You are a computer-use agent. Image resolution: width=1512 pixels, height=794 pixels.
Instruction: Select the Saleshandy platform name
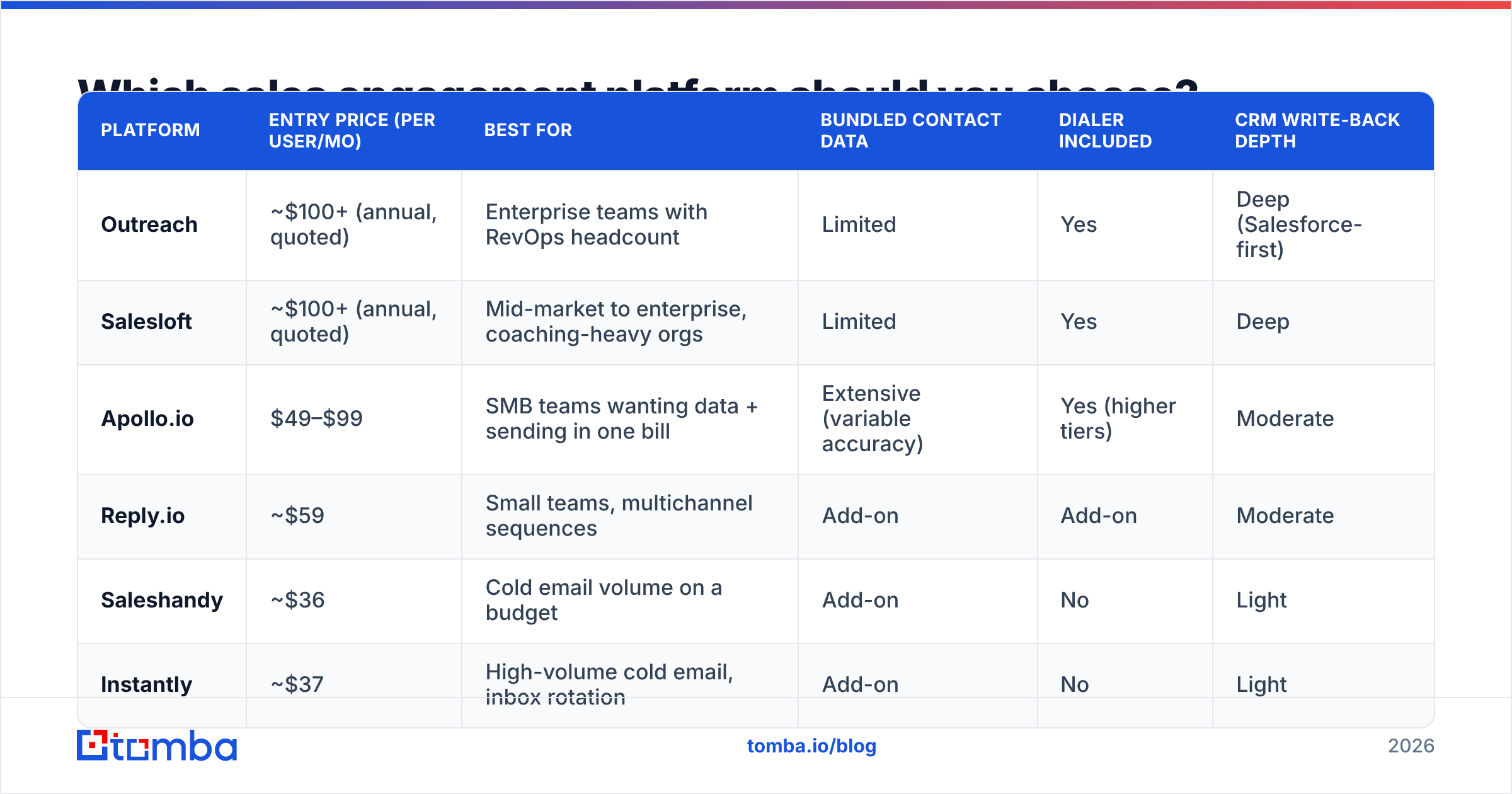pos(162,600)
